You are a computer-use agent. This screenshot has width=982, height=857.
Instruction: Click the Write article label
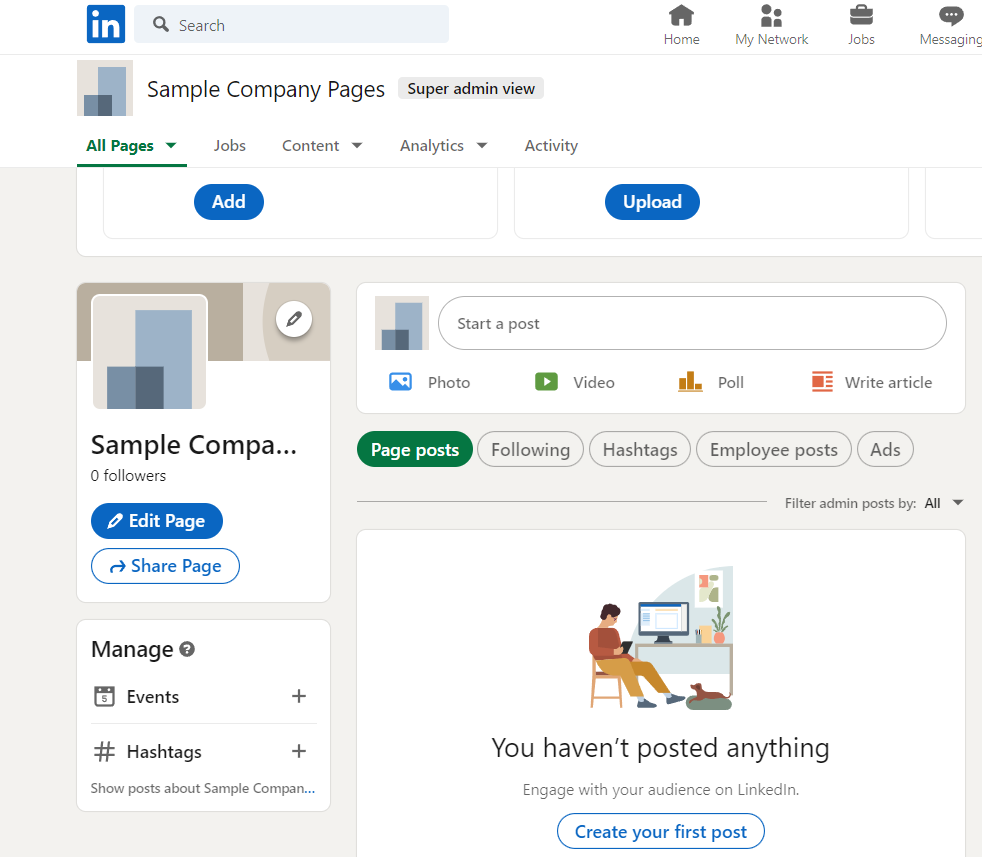888,382
